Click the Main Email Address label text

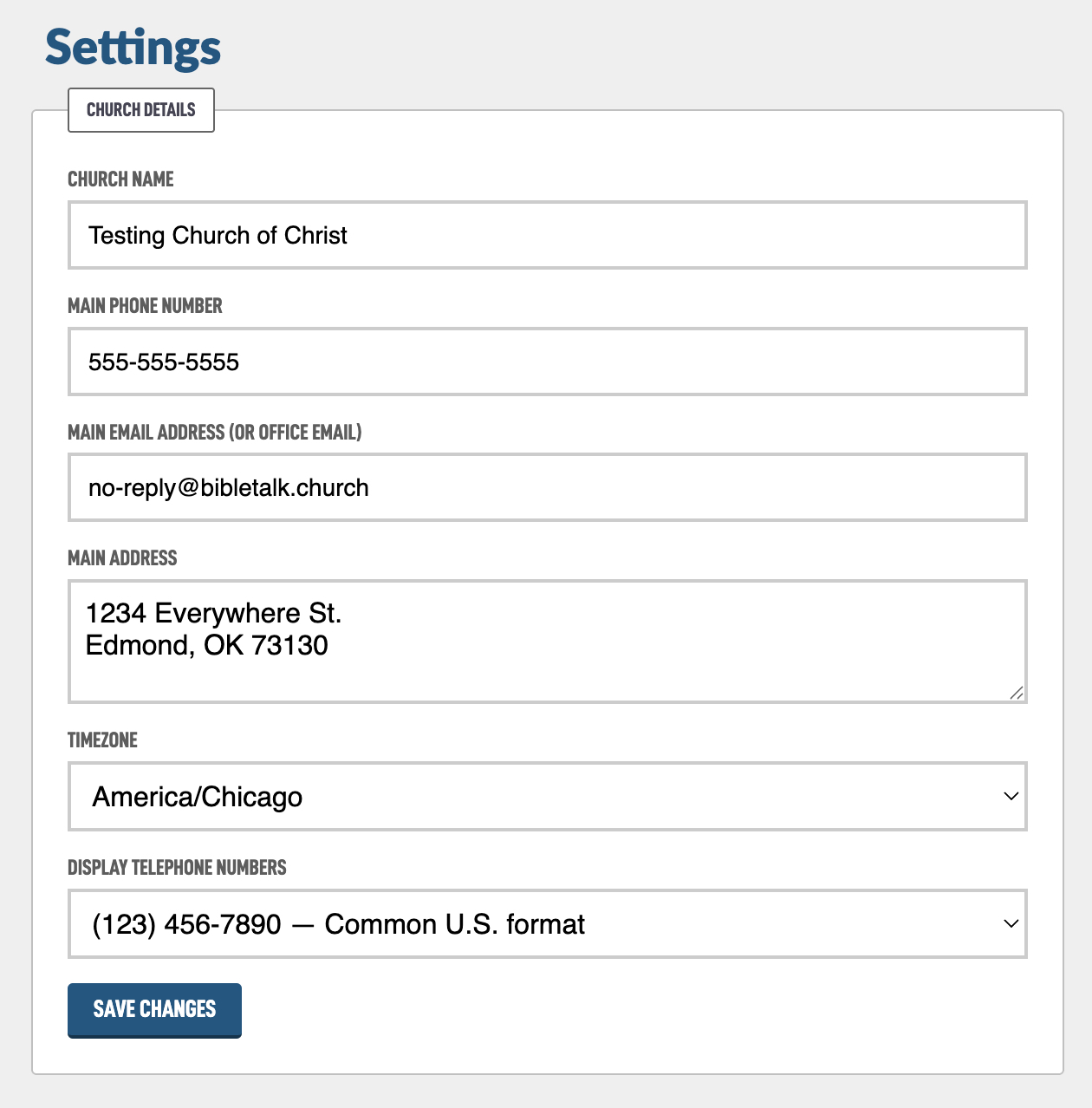pyautogui.click(x=214, y=433)
